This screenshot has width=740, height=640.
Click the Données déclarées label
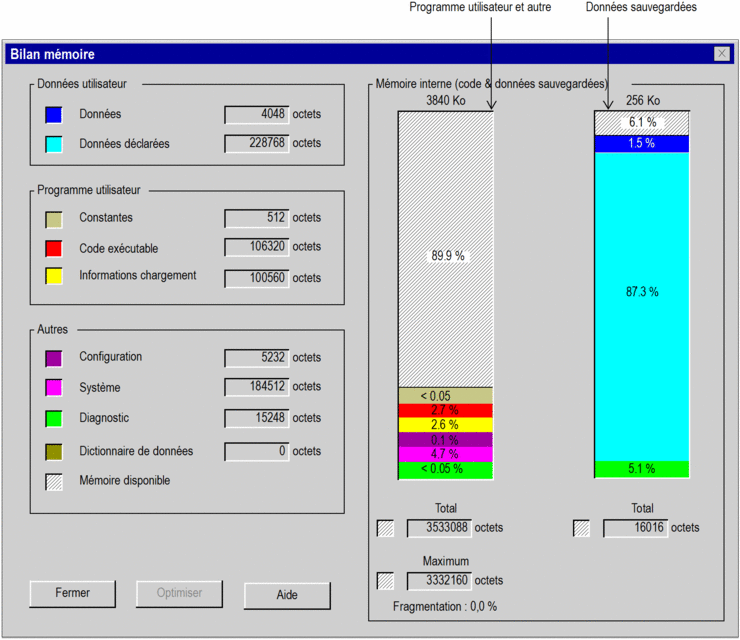pyautogui.click(x=124, y=144)
